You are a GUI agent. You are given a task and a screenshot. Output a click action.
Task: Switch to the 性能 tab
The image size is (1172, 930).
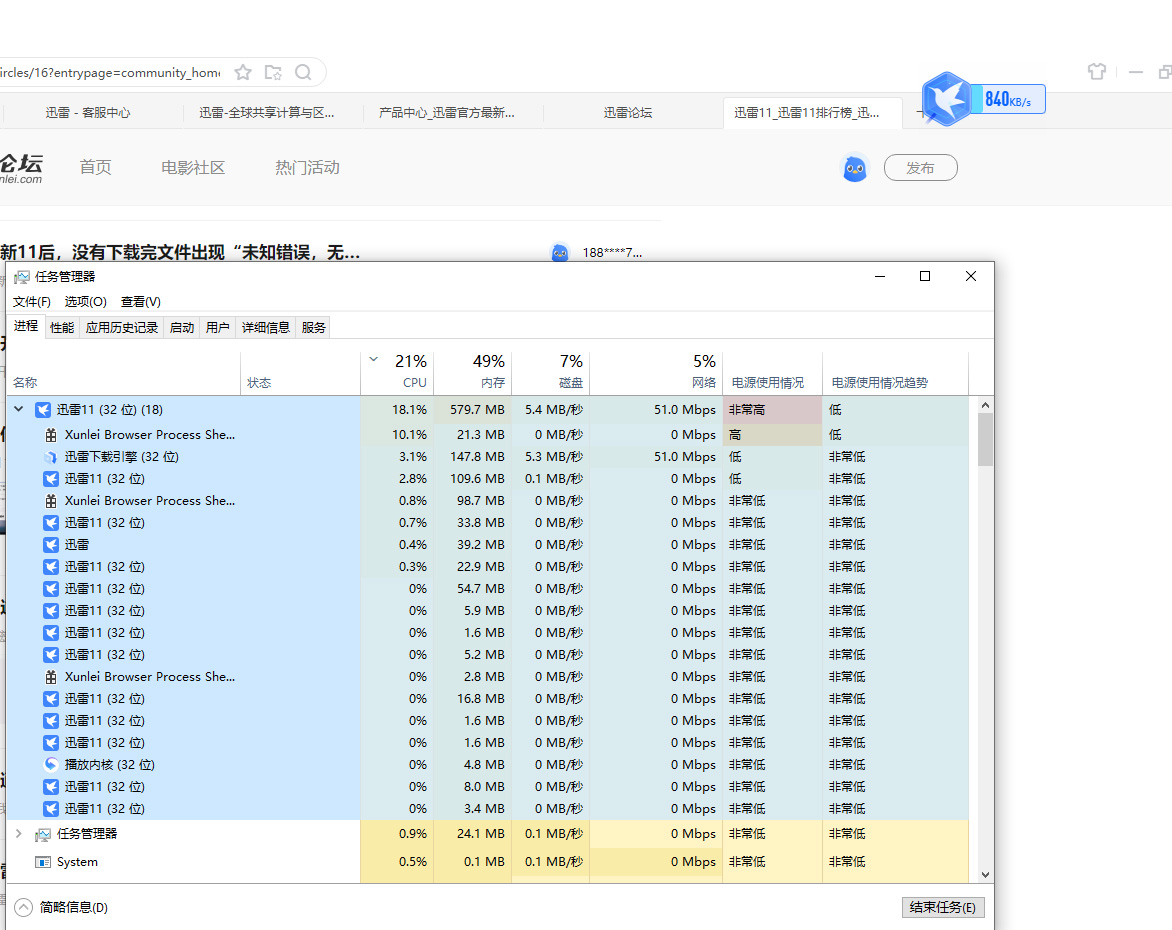[61, 326]
